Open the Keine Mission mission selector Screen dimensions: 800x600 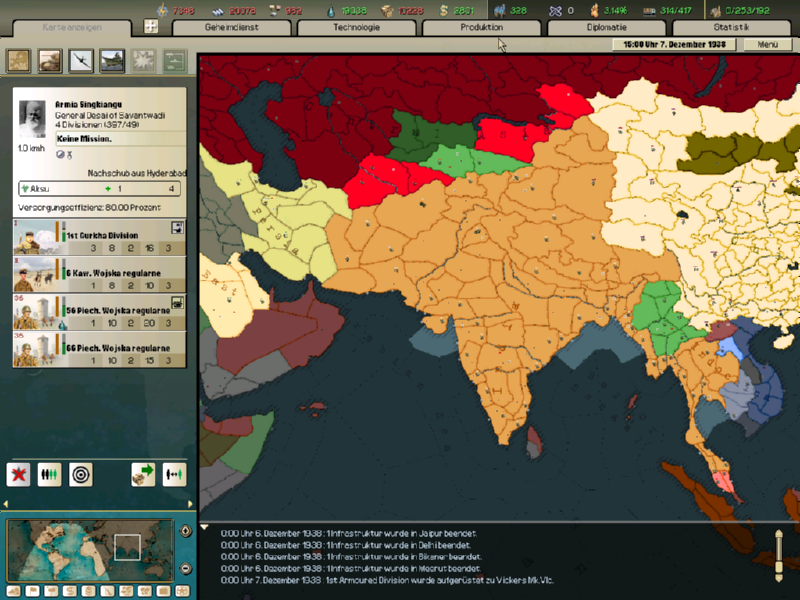tap(120, 139)
